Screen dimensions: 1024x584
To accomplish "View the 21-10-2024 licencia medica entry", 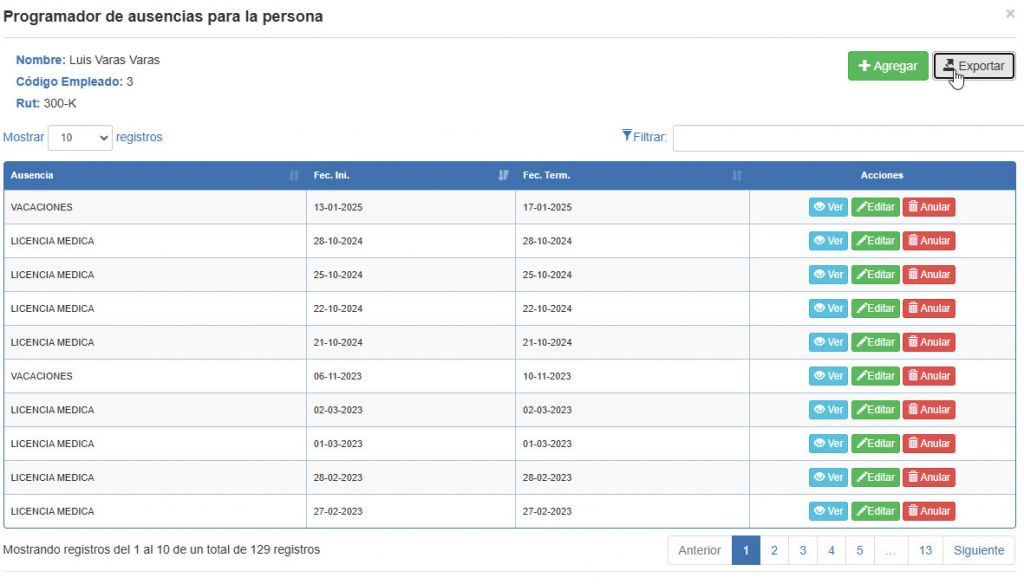I will [828, 342].
